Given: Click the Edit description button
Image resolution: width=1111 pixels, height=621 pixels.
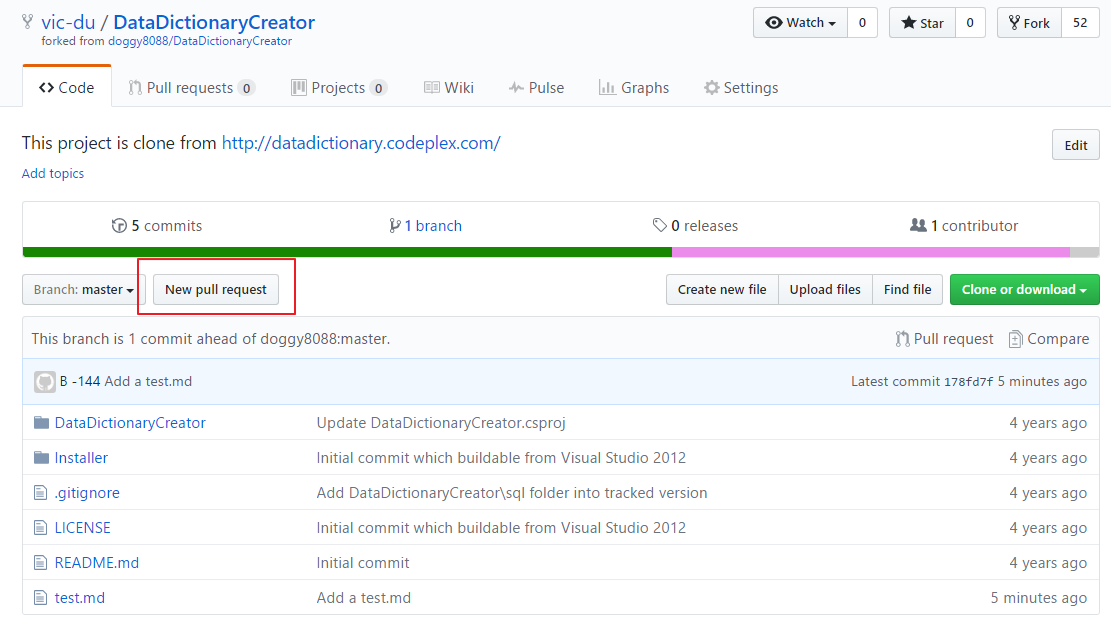Looking at the screenshot, I should 1076,145.
